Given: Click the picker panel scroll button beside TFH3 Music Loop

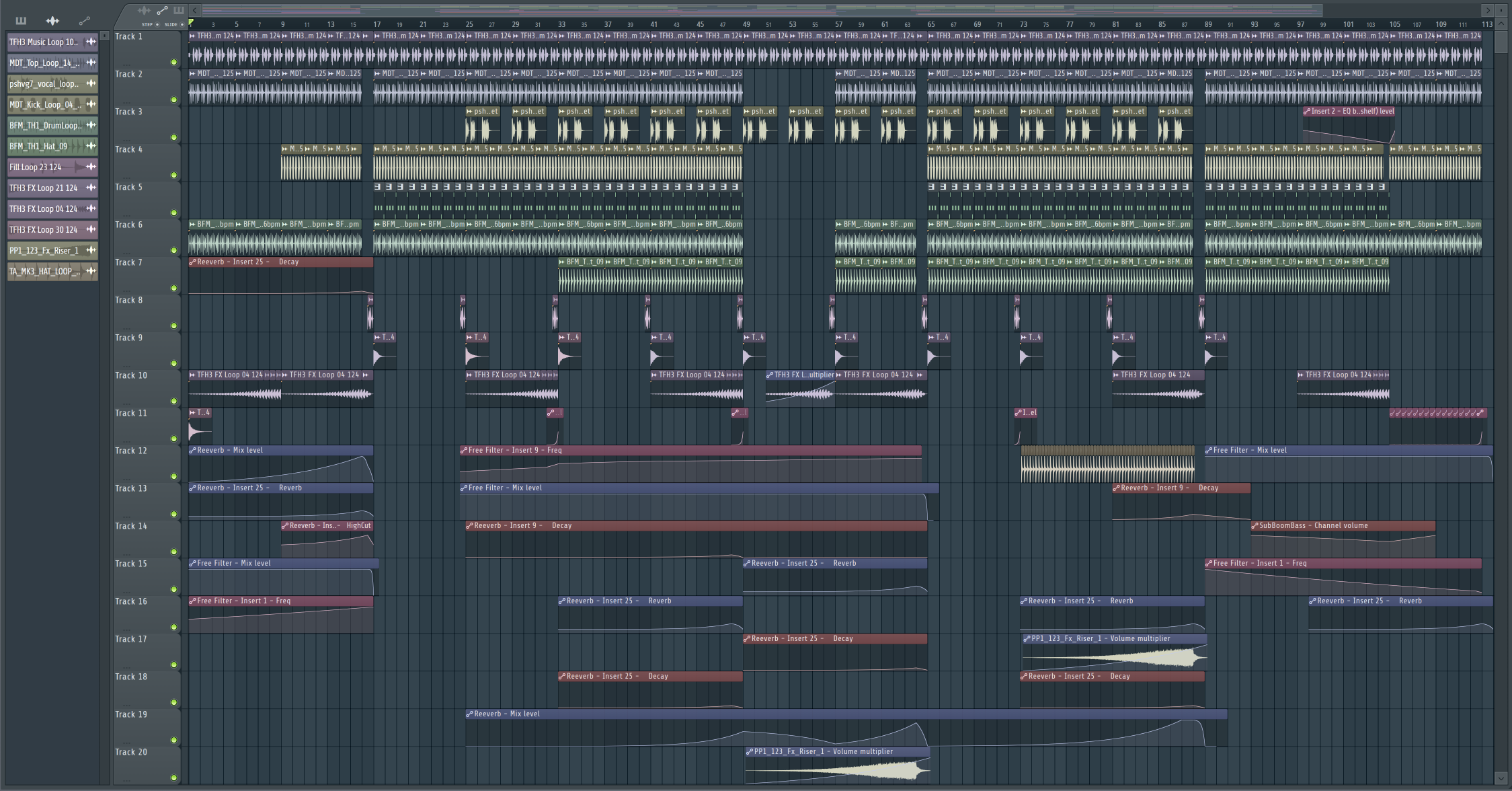Looking at the screenshot, I should [x=104, y=36].
